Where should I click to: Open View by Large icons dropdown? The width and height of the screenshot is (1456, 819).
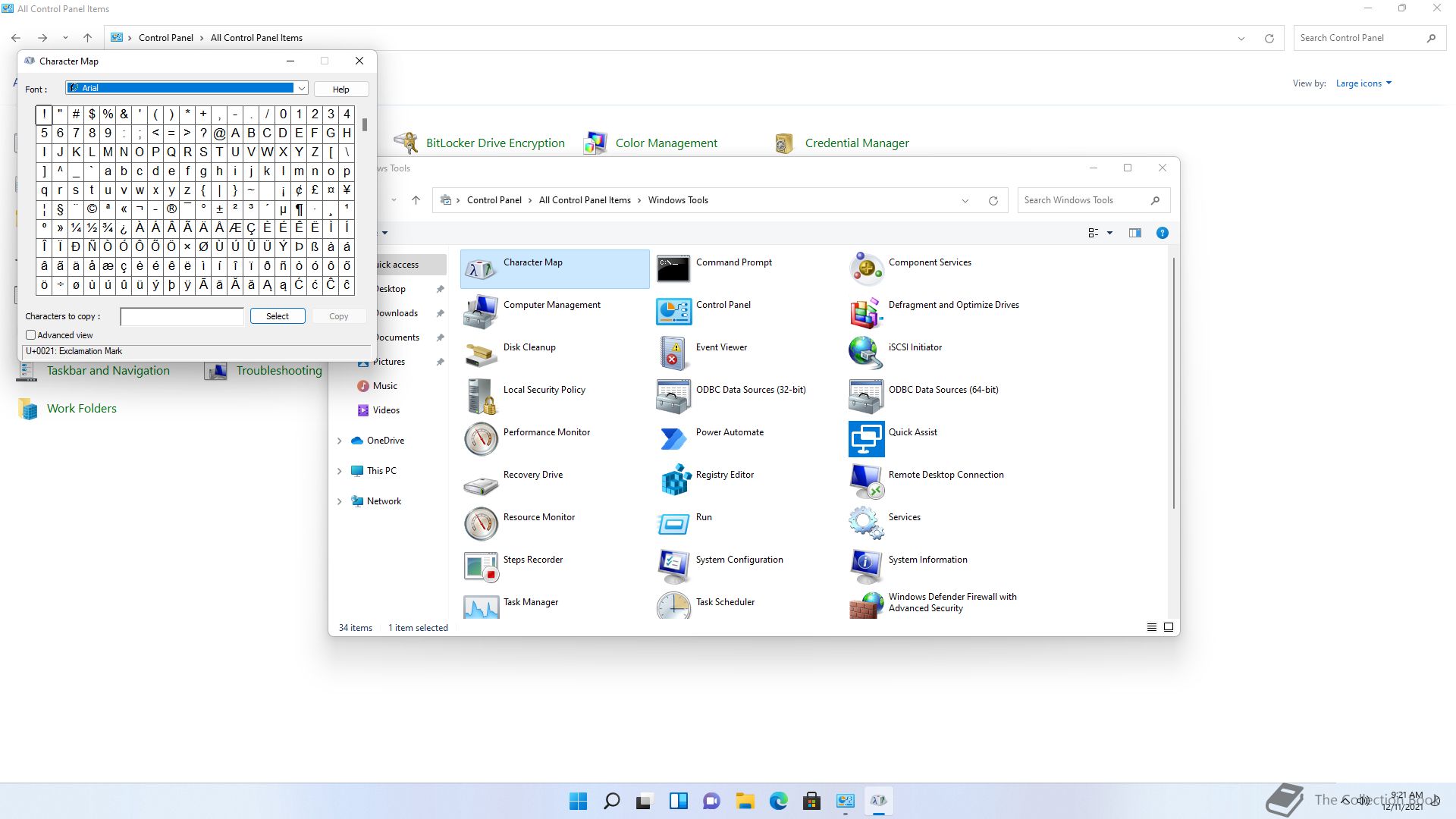(1363, 83)
